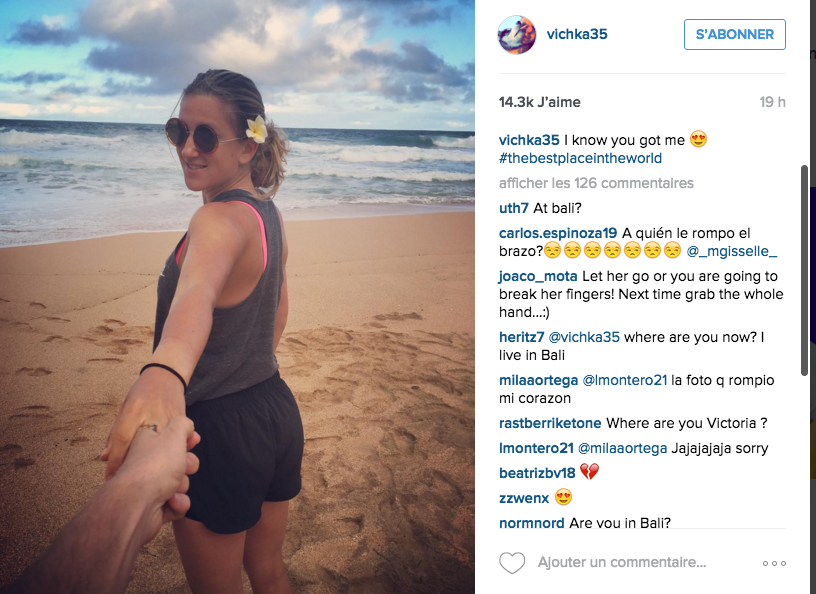Click the @milaaortega mention

pyautogui.click(x=622, y=448)
